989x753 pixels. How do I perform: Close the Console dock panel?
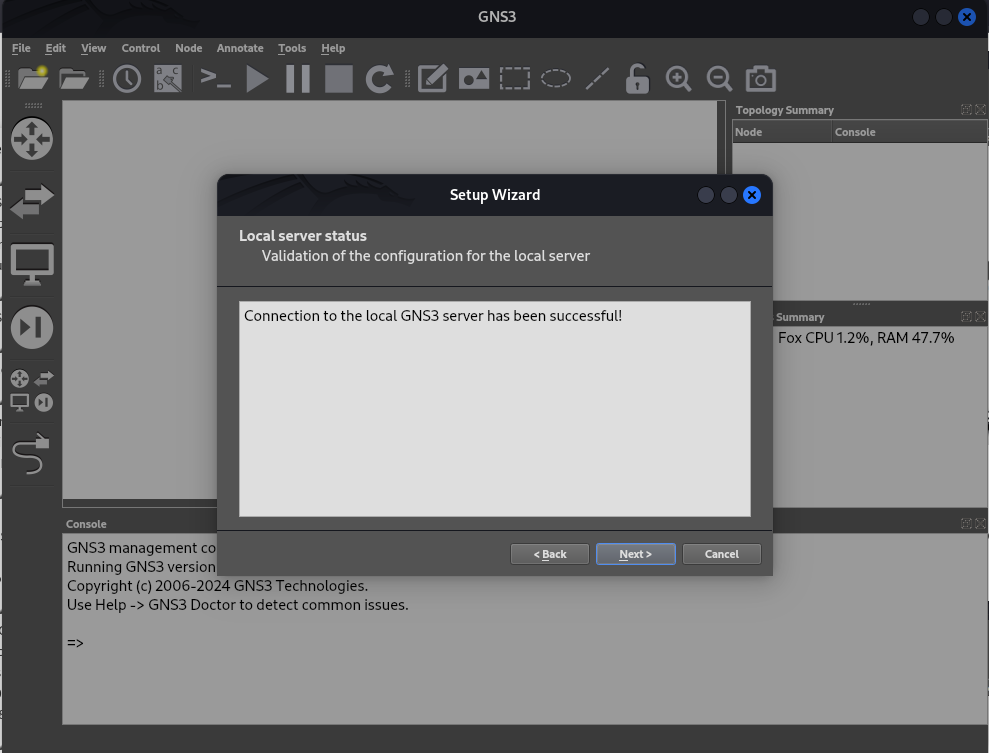(x=980, y=523)
